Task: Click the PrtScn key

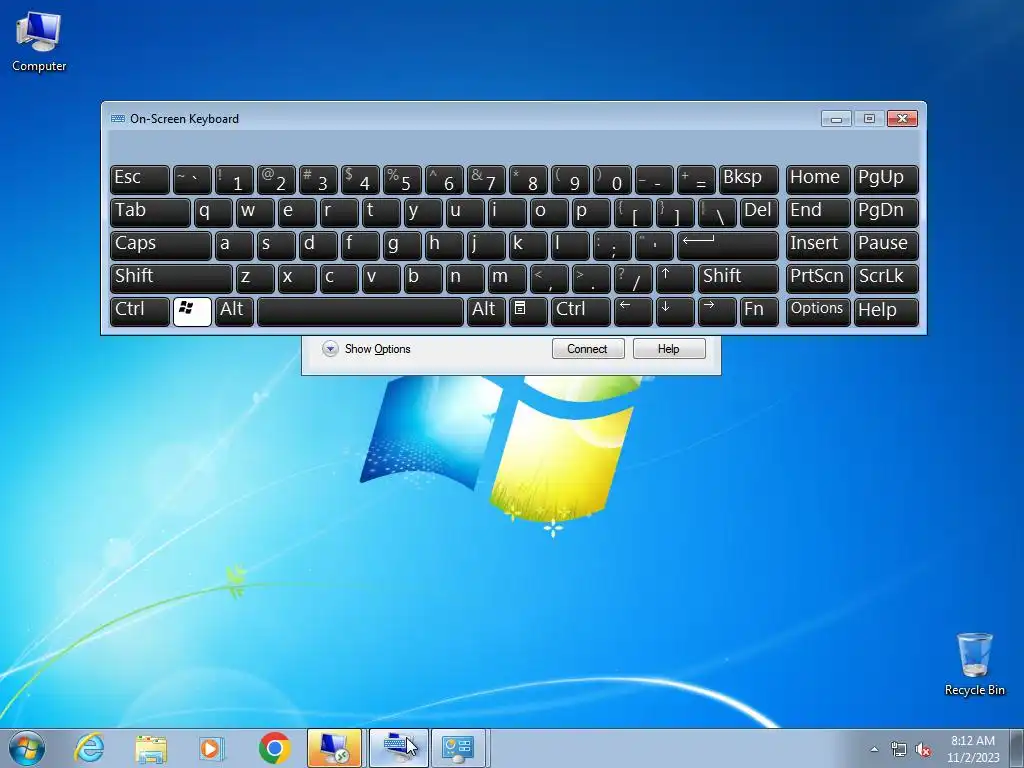Action: point(818,278)
